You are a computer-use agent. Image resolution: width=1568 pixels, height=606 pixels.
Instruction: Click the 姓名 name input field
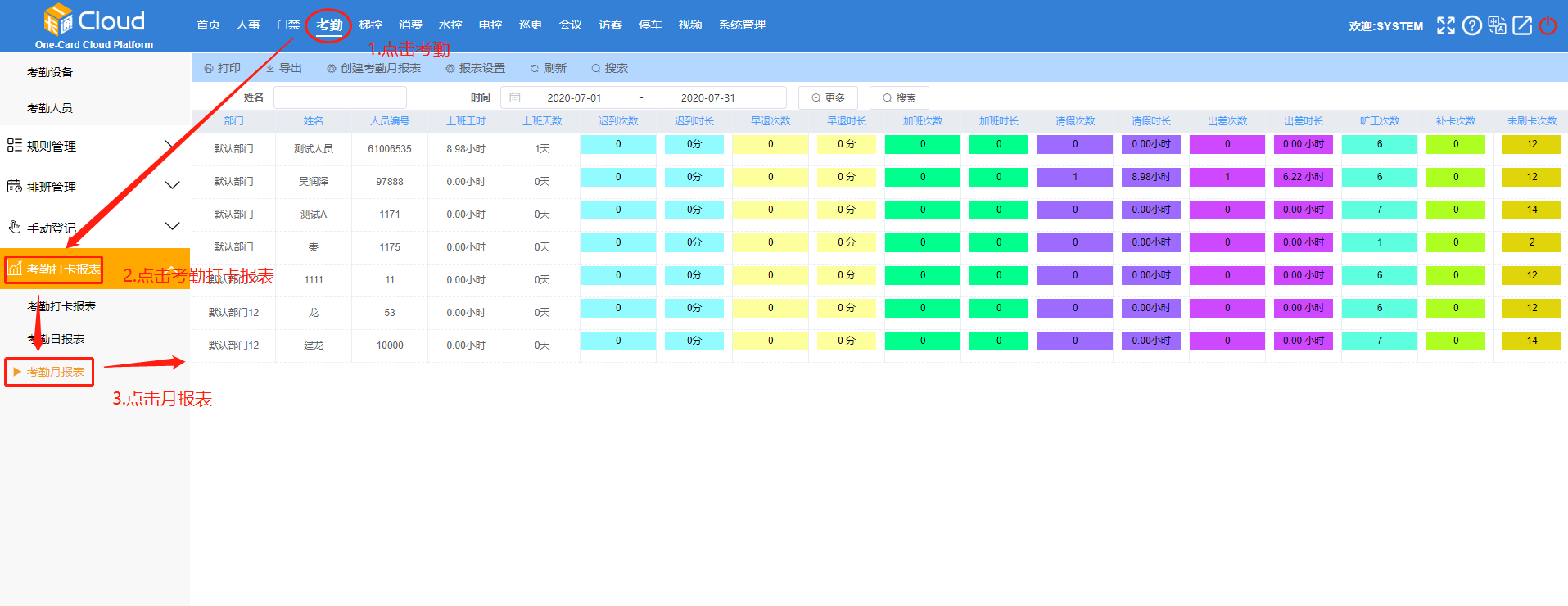click(x=340, y=97)
